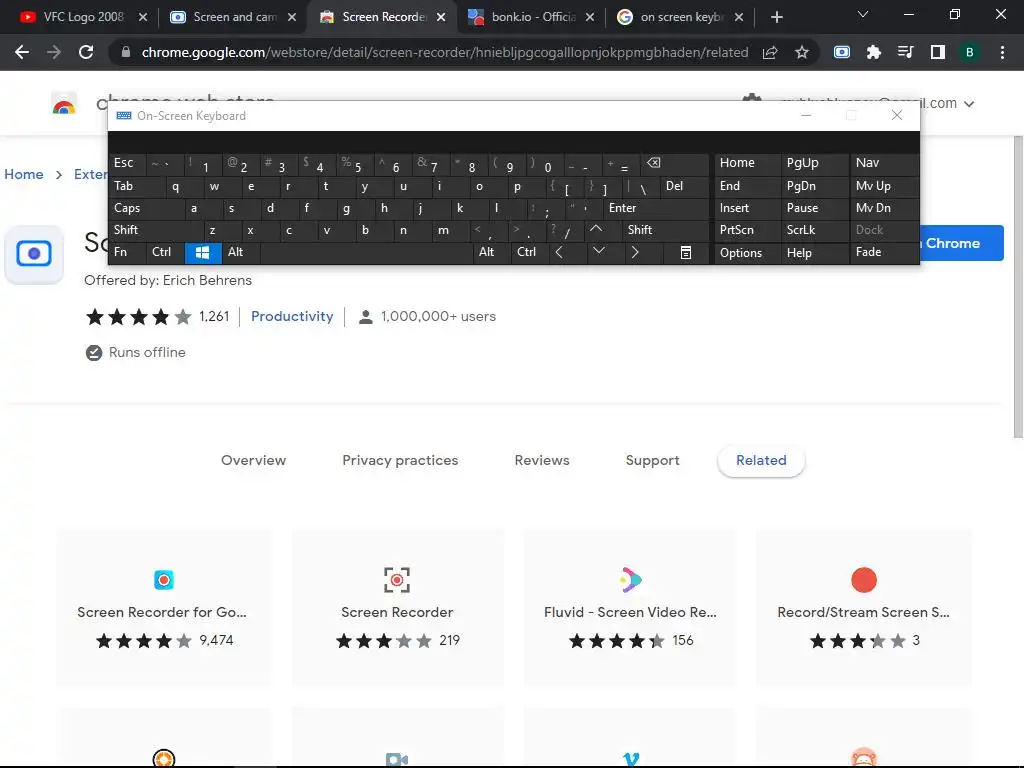Screen dimensions: 1024x768
Task: Switch to the bonk.io browser tab
Action: pos(532,17)
